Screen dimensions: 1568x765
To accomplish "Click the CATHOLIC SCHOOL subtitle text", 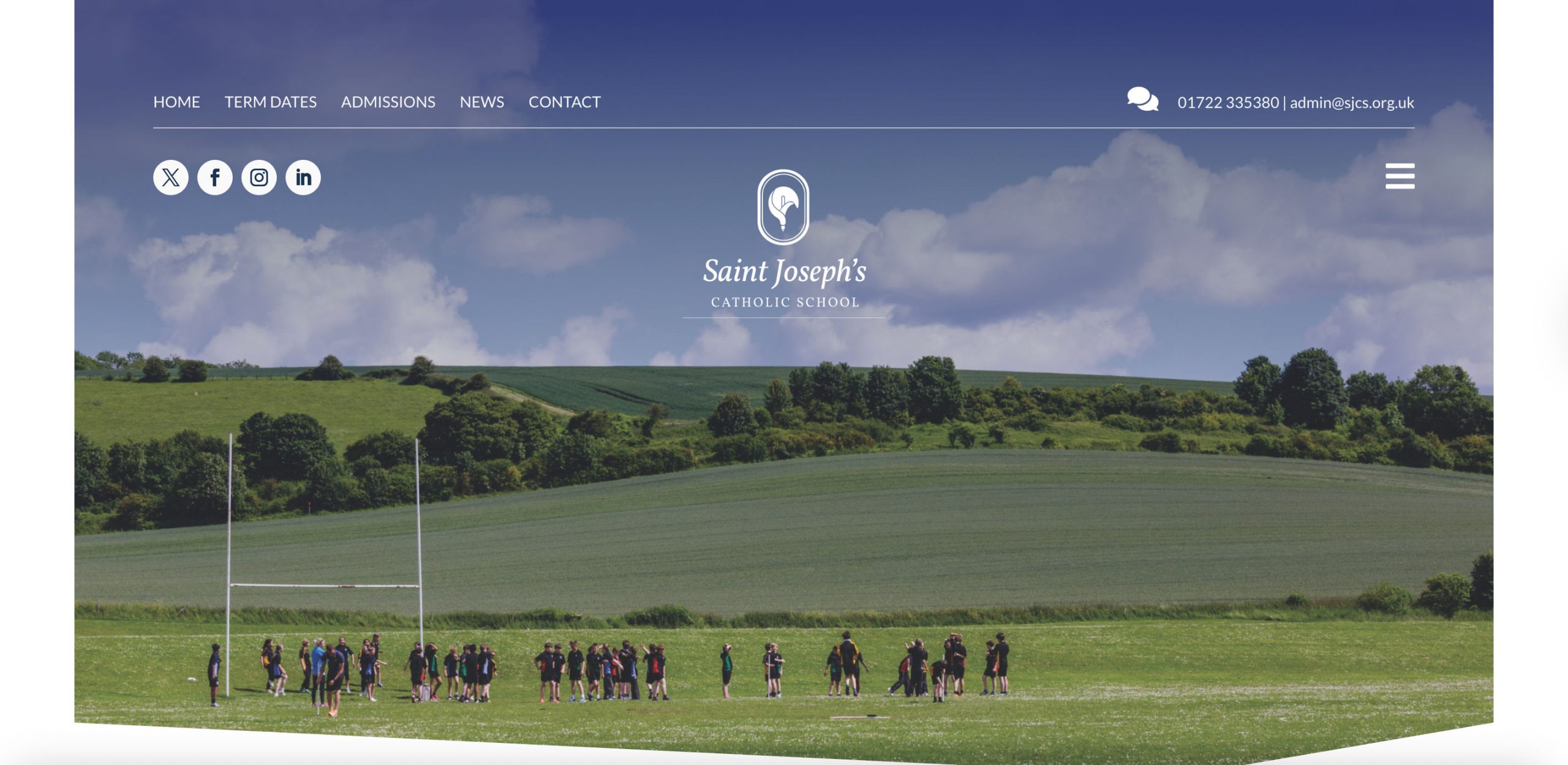I will [785, 302].
